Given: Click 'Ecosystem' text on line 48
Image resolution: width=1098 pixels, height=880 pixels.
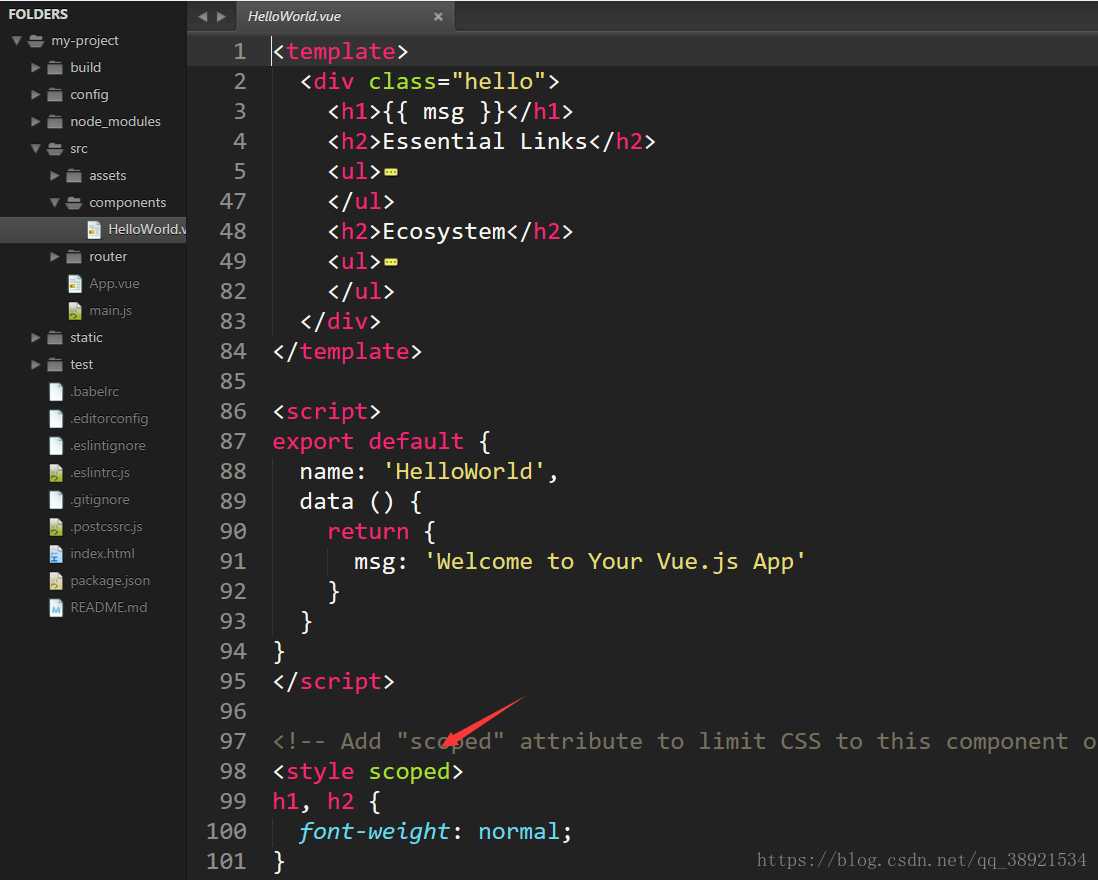Looking at the screenshot, I should click(443, 232).
